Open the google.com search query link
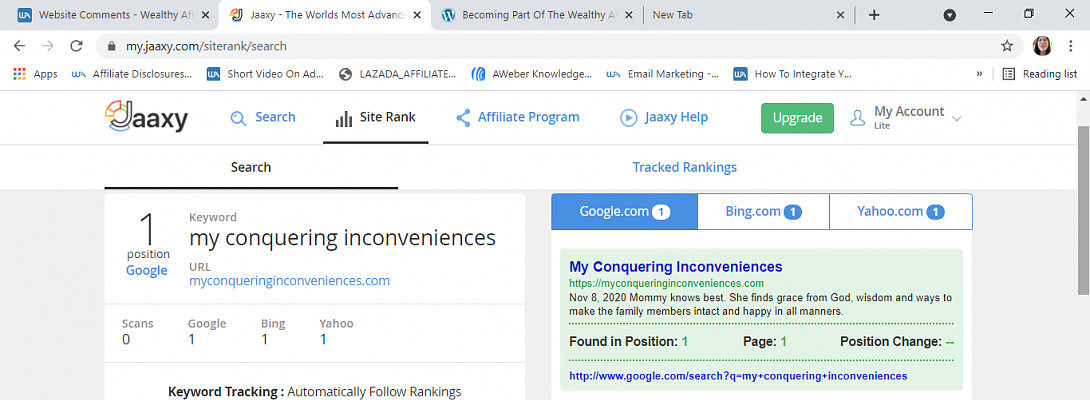This screenshot has width=1090, height=400. click(x=738, y=376)
